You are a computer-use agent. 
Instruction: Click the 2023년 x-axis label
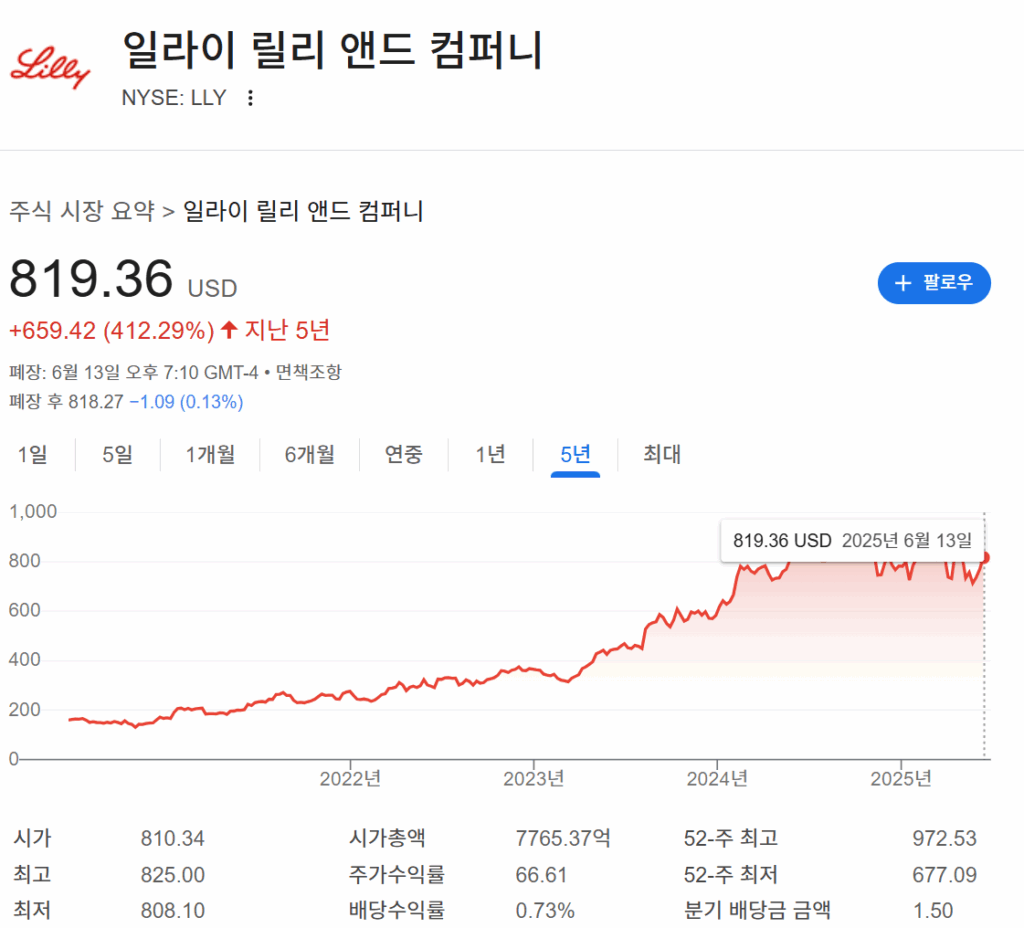[534, 778]
